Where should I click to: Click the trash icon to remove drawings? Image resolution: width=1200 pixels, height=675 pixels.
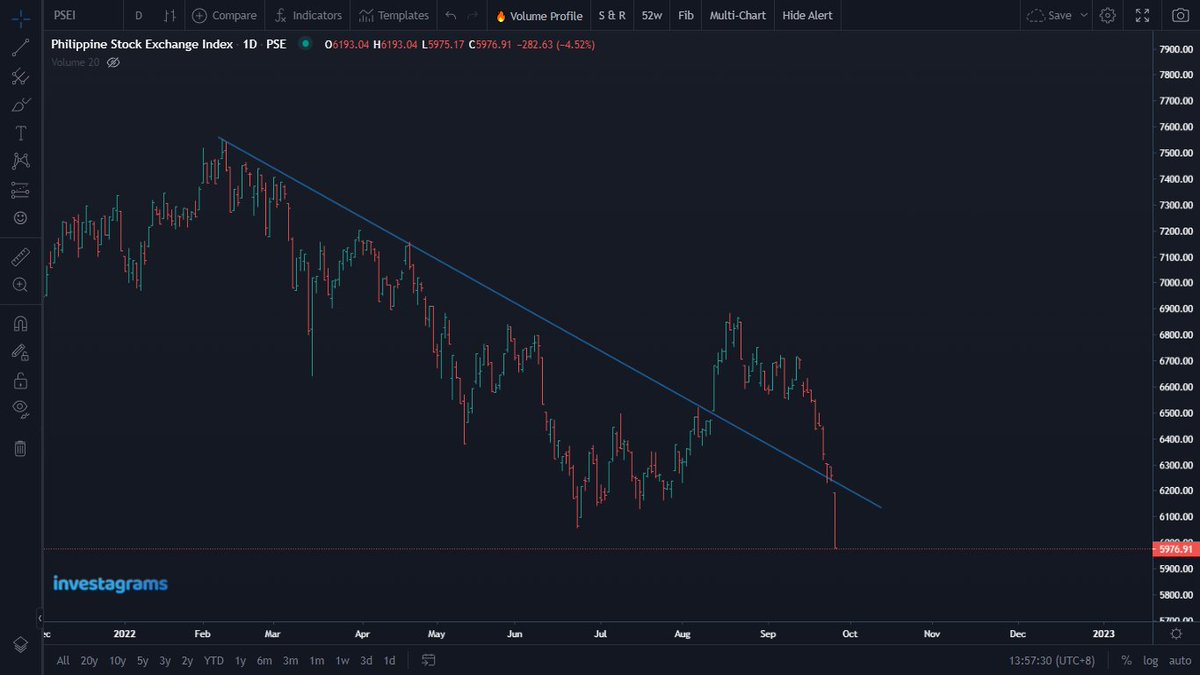tap(20, 447)
